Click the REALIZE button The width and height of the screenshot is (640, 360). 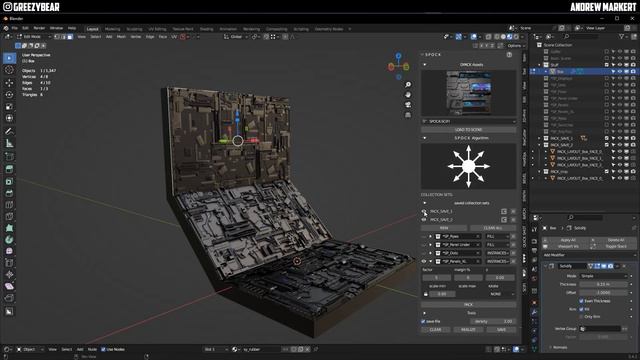point(468,330)
